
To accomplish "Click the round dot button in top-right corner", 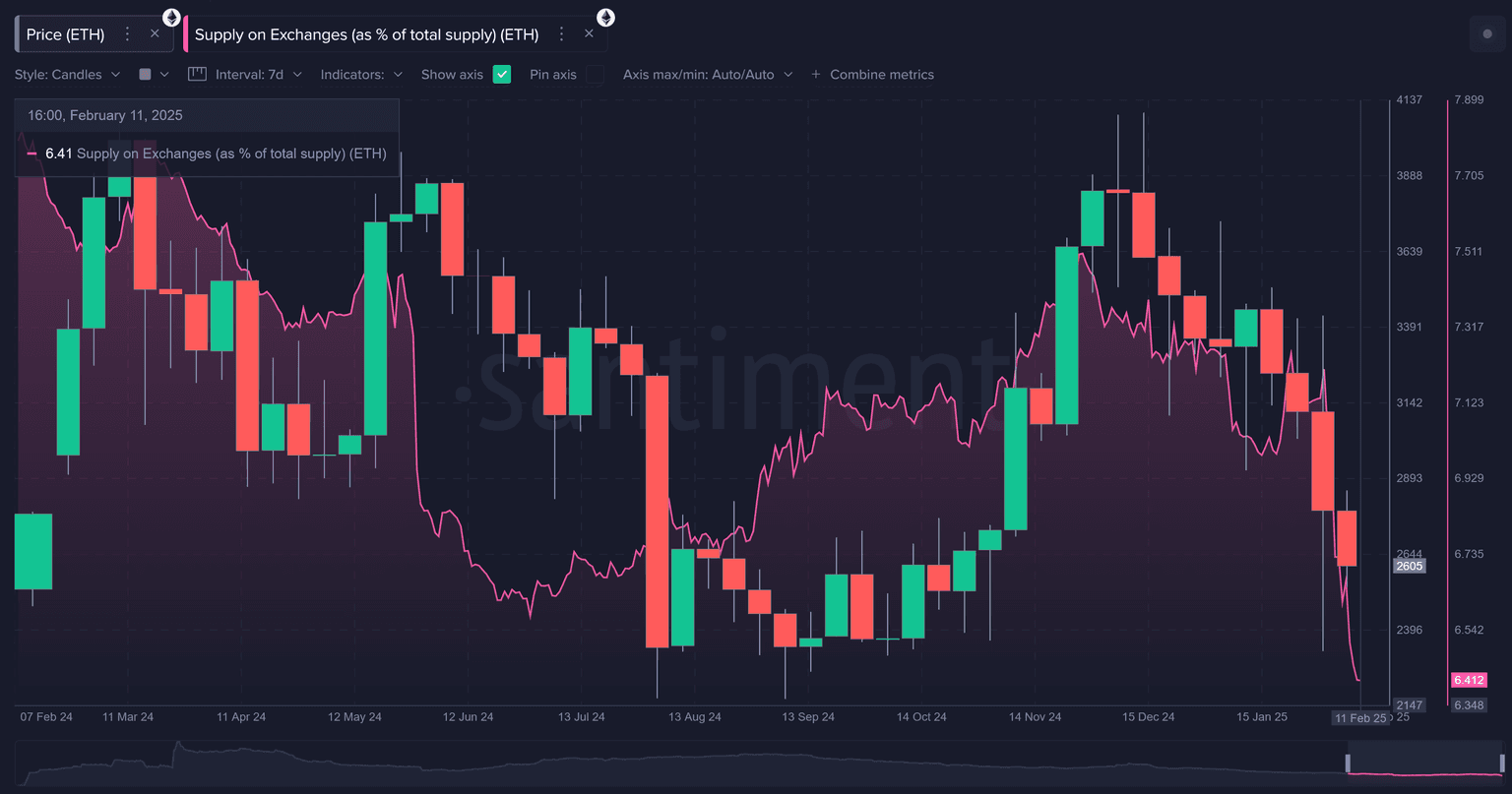I will click(1486, 34).
